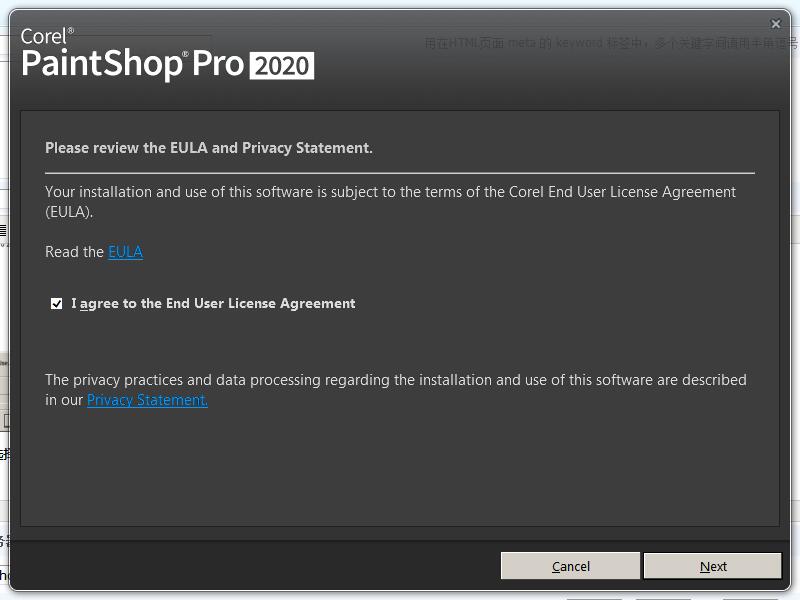Click the 2020 version badge
The width and height of the screenshot is (800, 600).
[x=282, y=66]
